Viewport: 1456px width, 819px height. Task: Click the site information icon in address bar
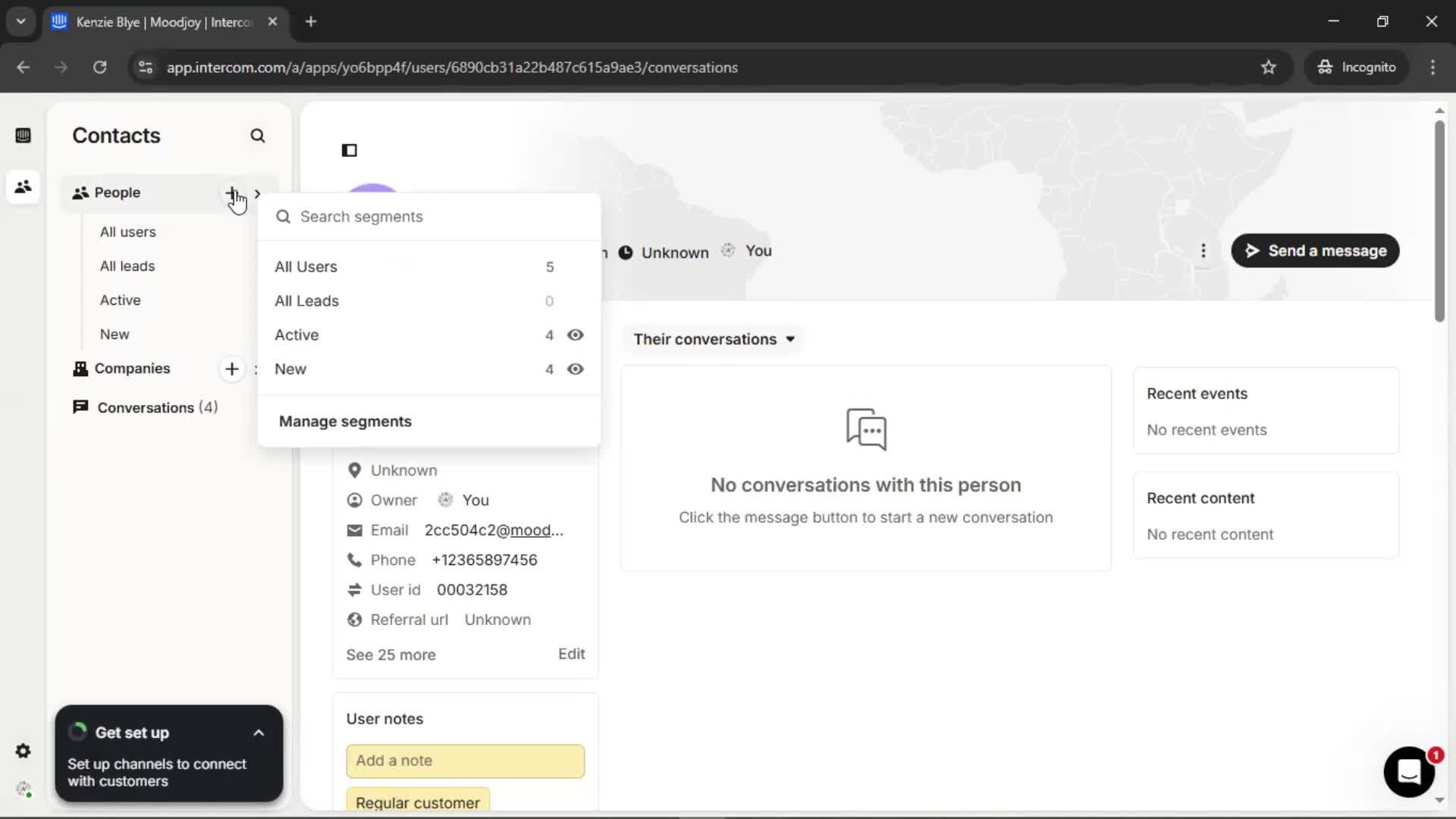pos(146,67)
